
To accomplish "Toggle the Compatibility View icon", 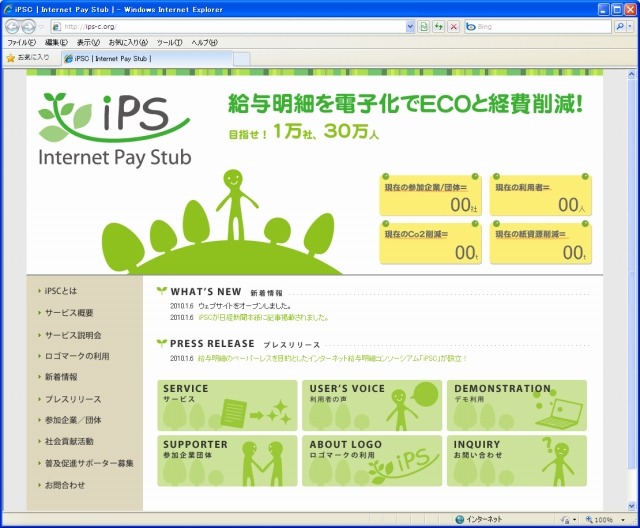I will (x=424, y=27).
